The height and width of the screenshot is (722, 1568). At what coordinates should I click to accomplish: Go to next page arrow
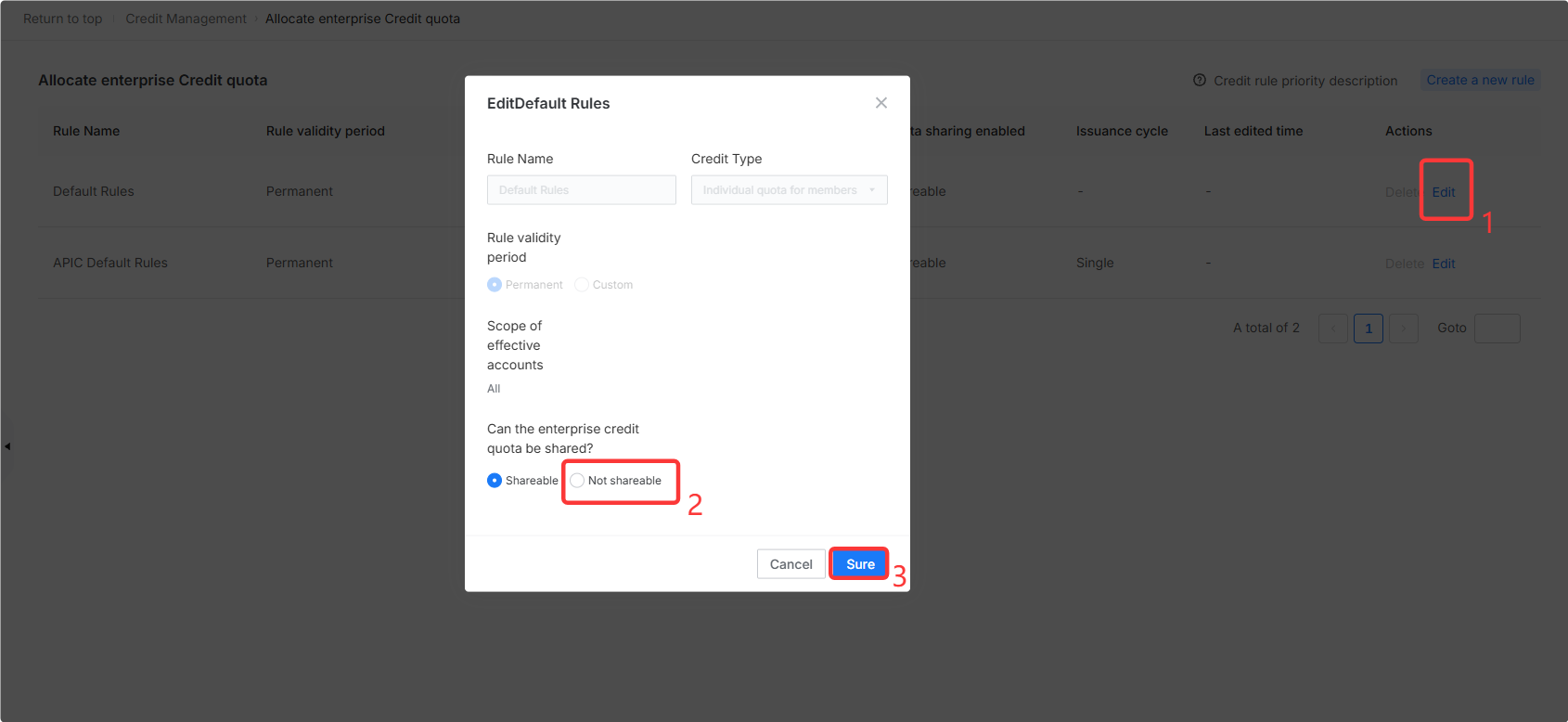tap(1404, 329)
